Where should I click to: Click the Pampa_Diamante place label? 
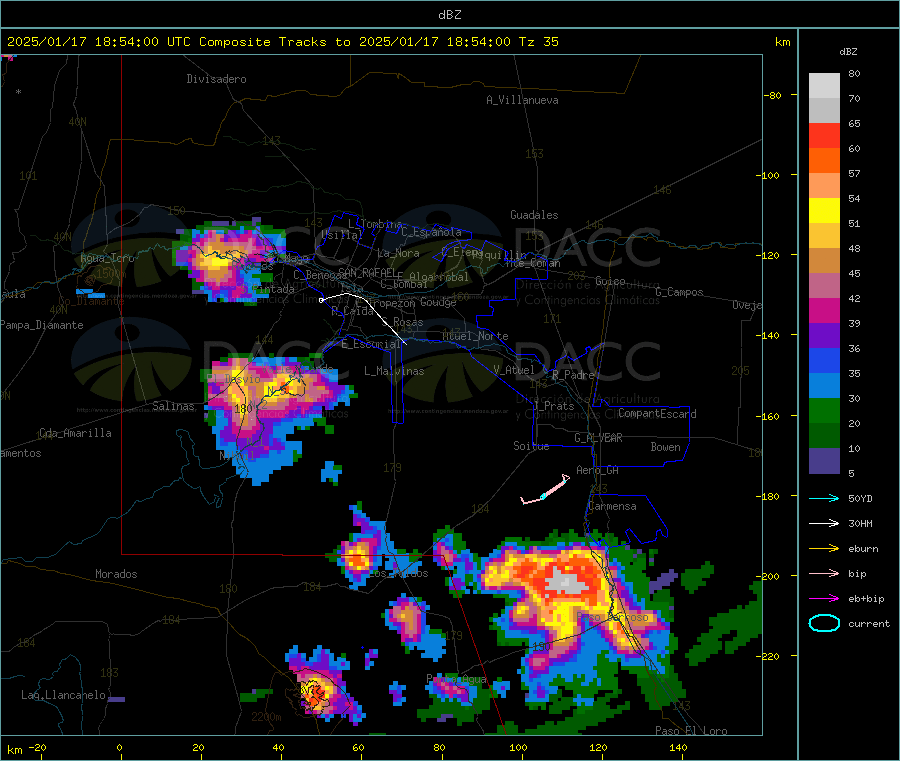click(42, 325)
